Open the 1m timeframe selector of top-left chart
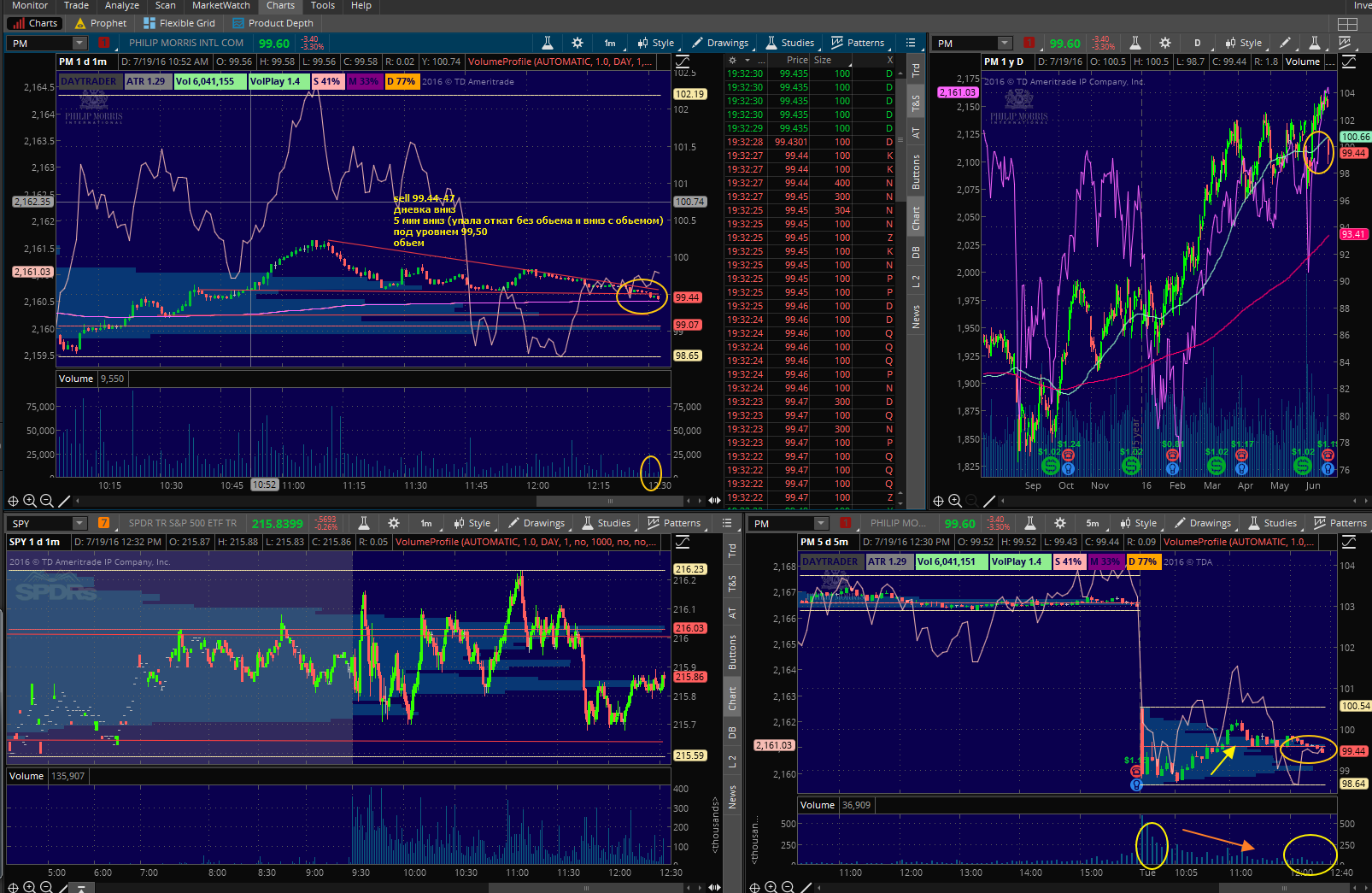This screenshot has width=1372, height=893. click(x=610, y=43)
